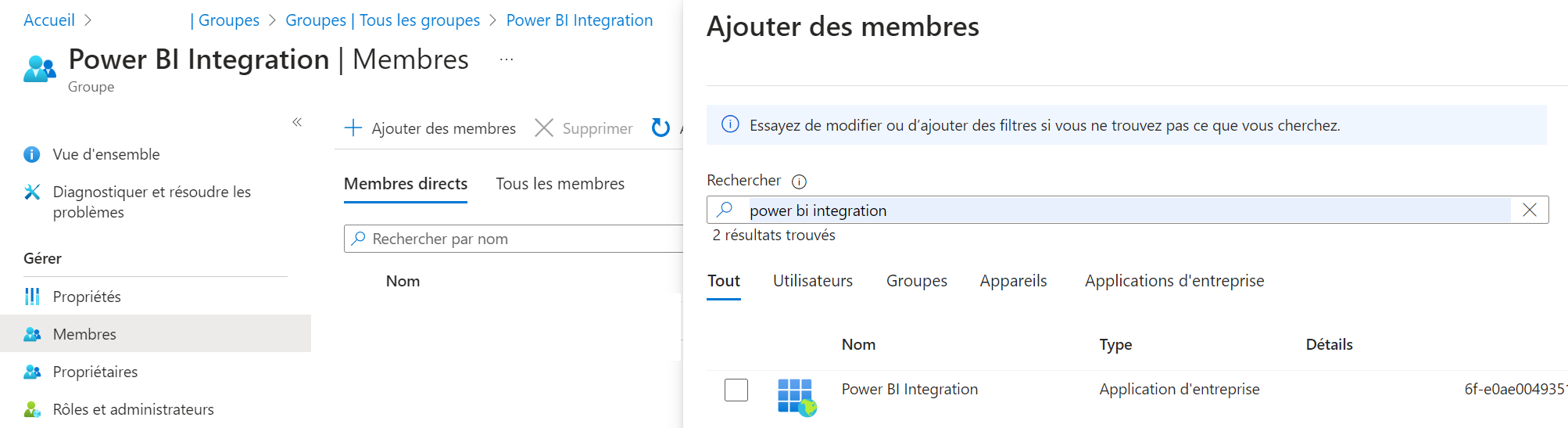This screenshot has height=428, width=1568.
Task: Click the Propriétaires people icon
Action: [x=32, y=372]
